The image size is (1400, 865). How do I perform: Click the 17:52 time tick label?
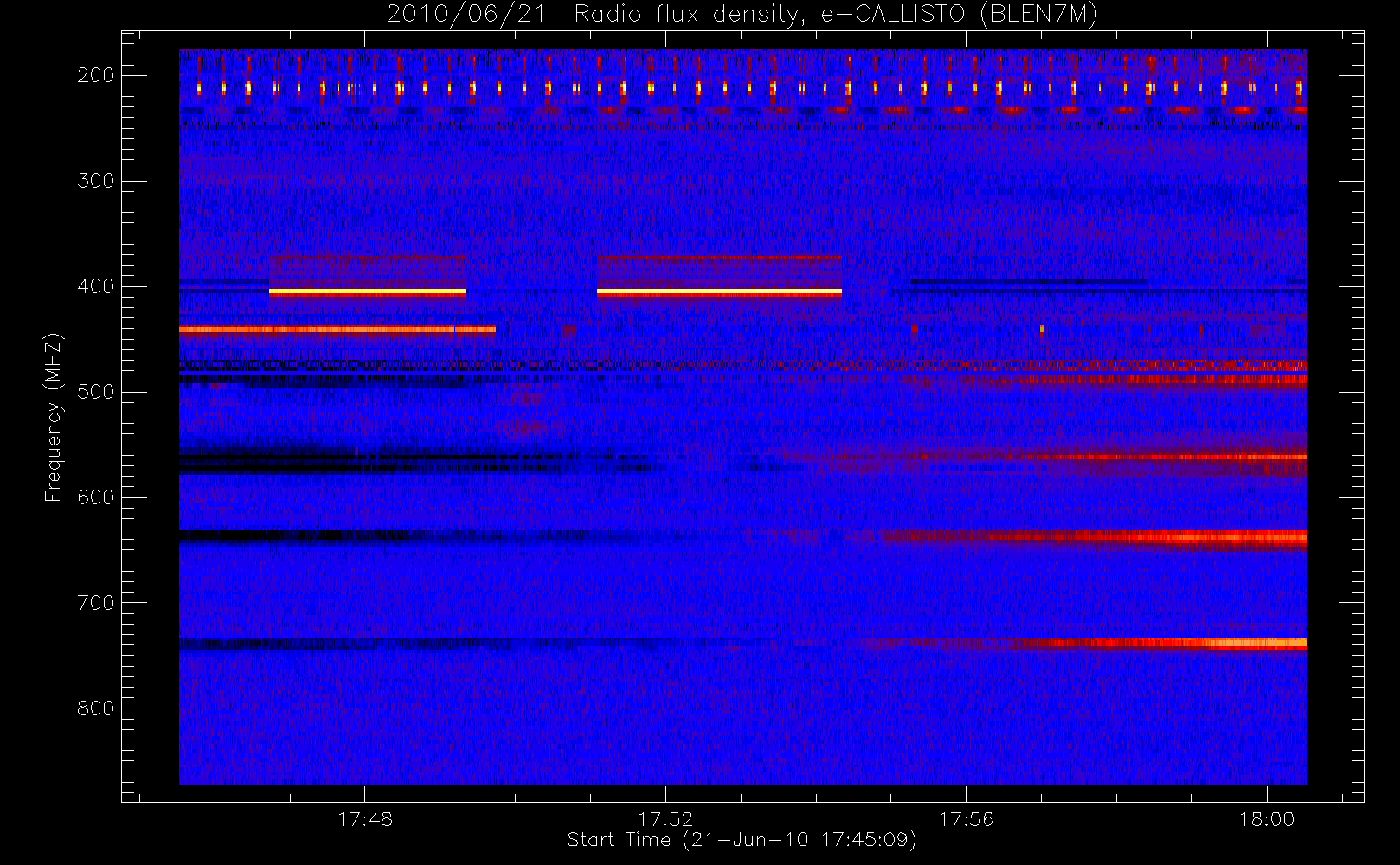coord(665,819)
